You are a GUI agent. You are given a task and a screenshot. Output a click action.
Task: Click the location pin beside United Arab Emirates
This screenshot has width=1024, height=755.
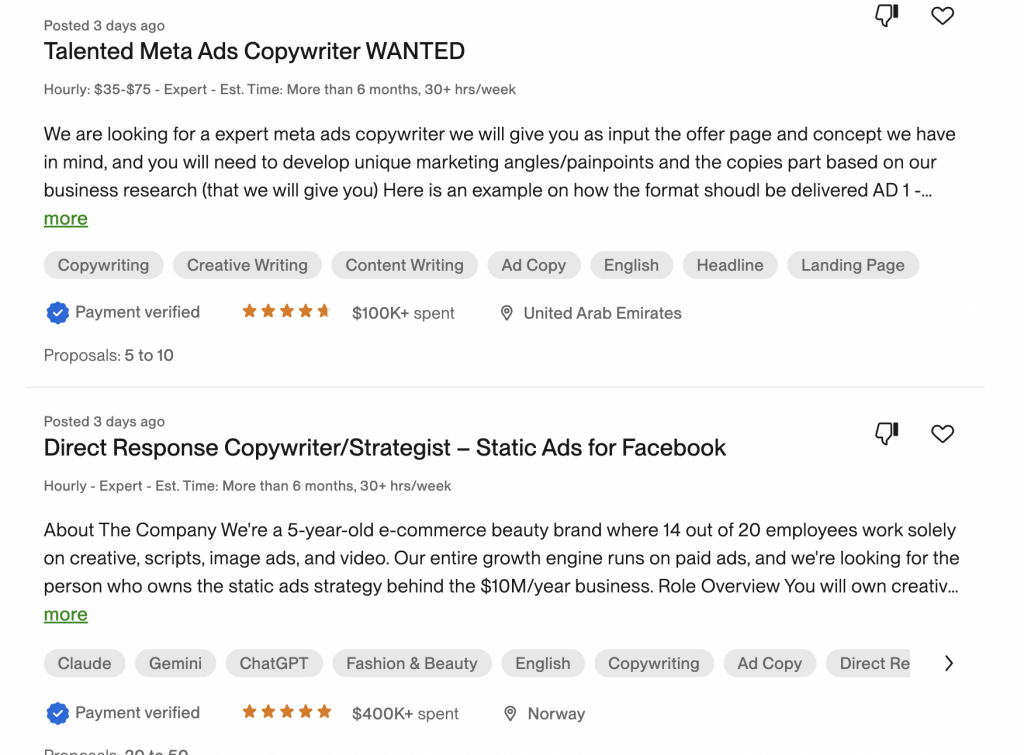(506, 313)
